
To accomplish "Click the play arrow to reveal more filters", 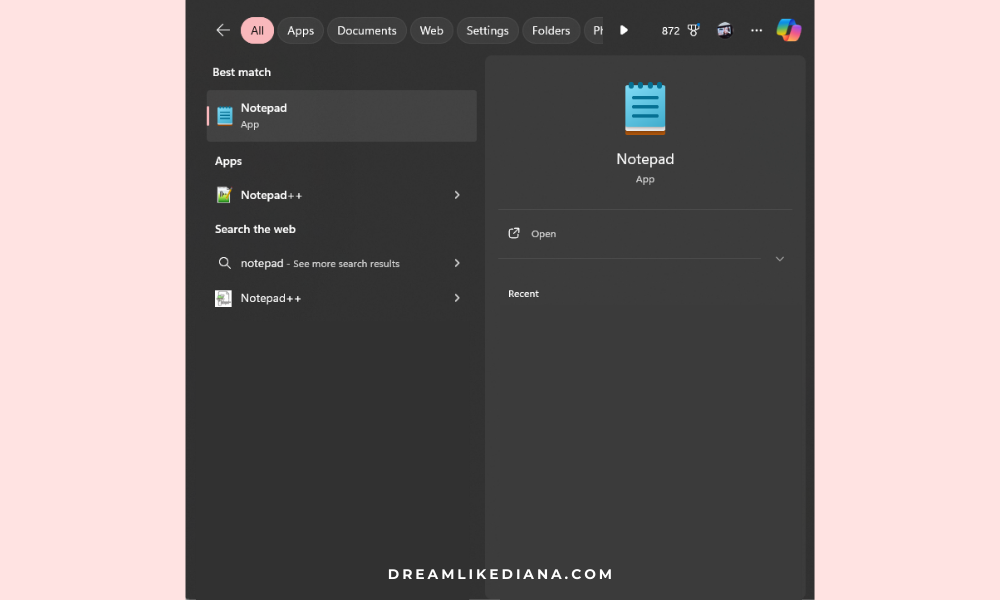I will (623, 30).
